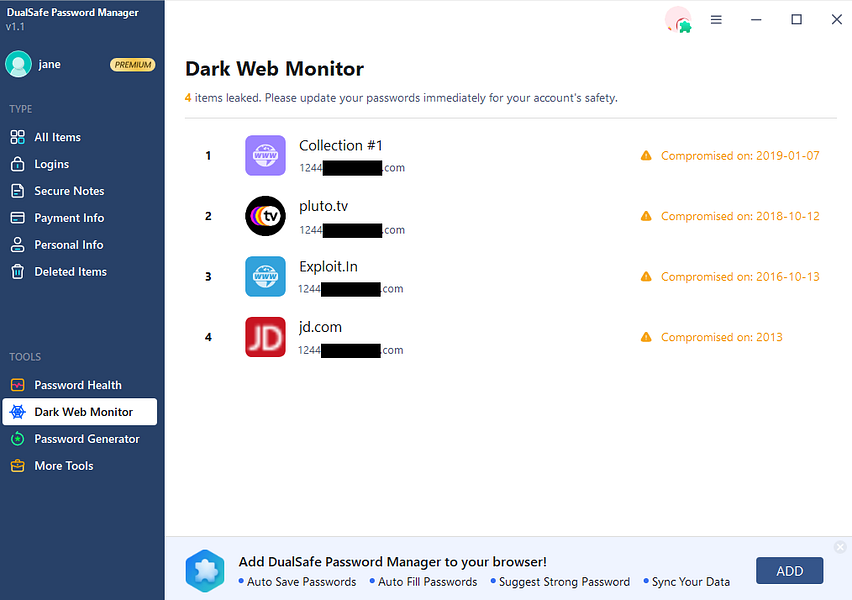The height and width of the screenshot is (600, 852).
Task: Open the hamburger menu
Action: (716, 19)
